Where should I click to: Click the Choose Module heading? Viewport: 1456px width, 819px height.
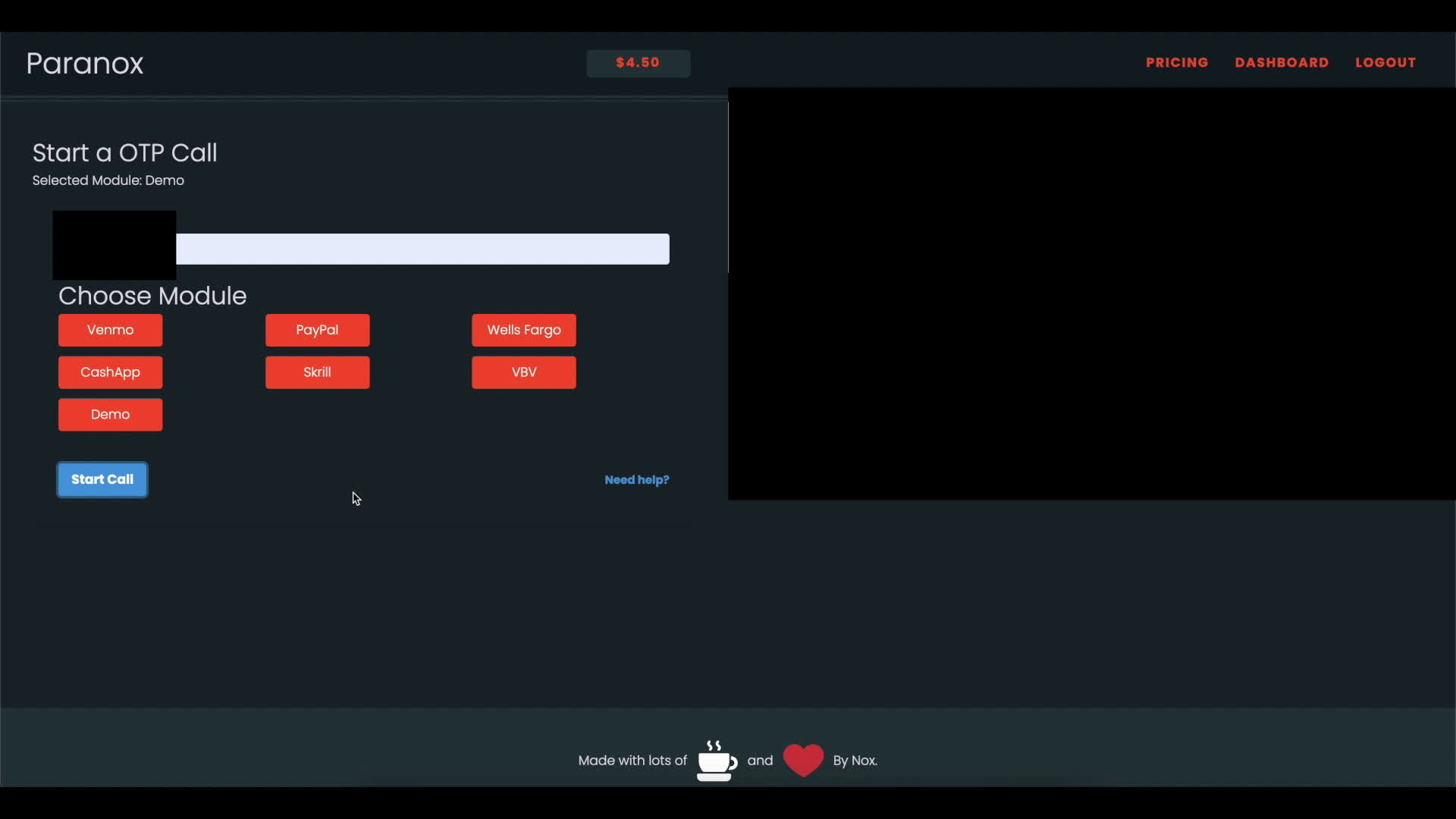tap(152, 296)
